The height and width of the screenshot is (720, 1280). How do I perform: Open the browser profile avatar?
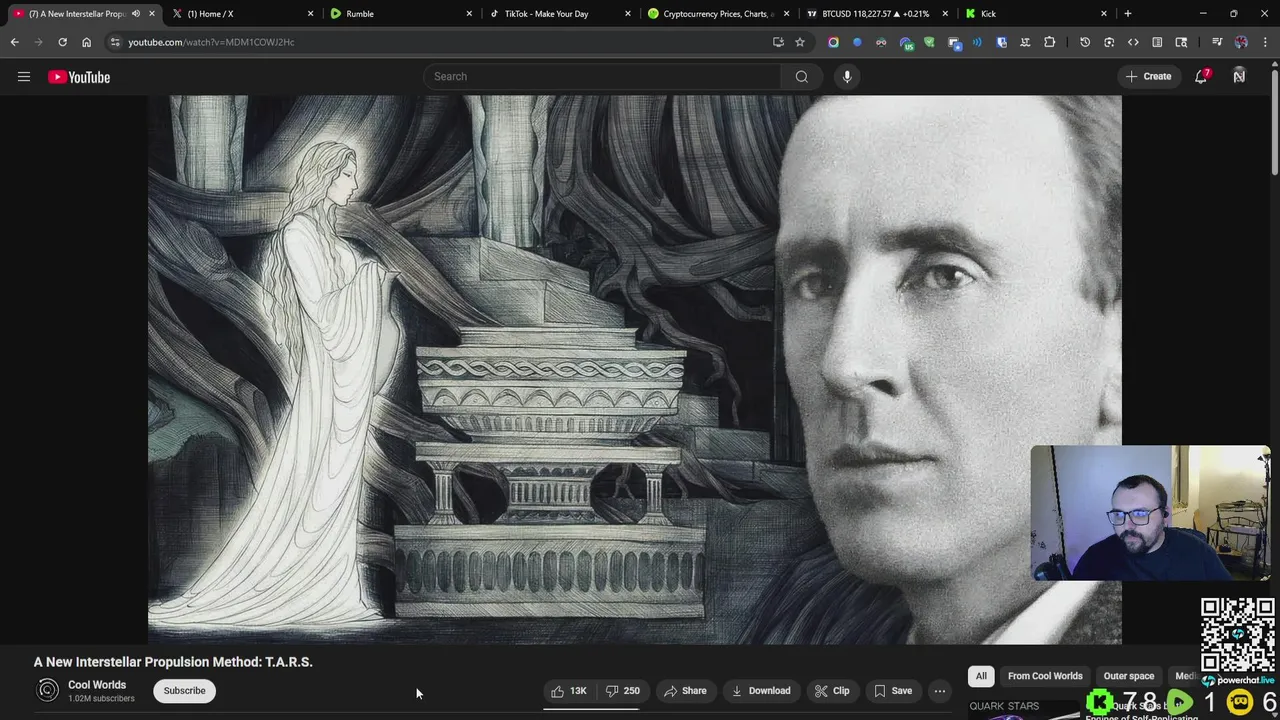click(x=1241, y=42)
